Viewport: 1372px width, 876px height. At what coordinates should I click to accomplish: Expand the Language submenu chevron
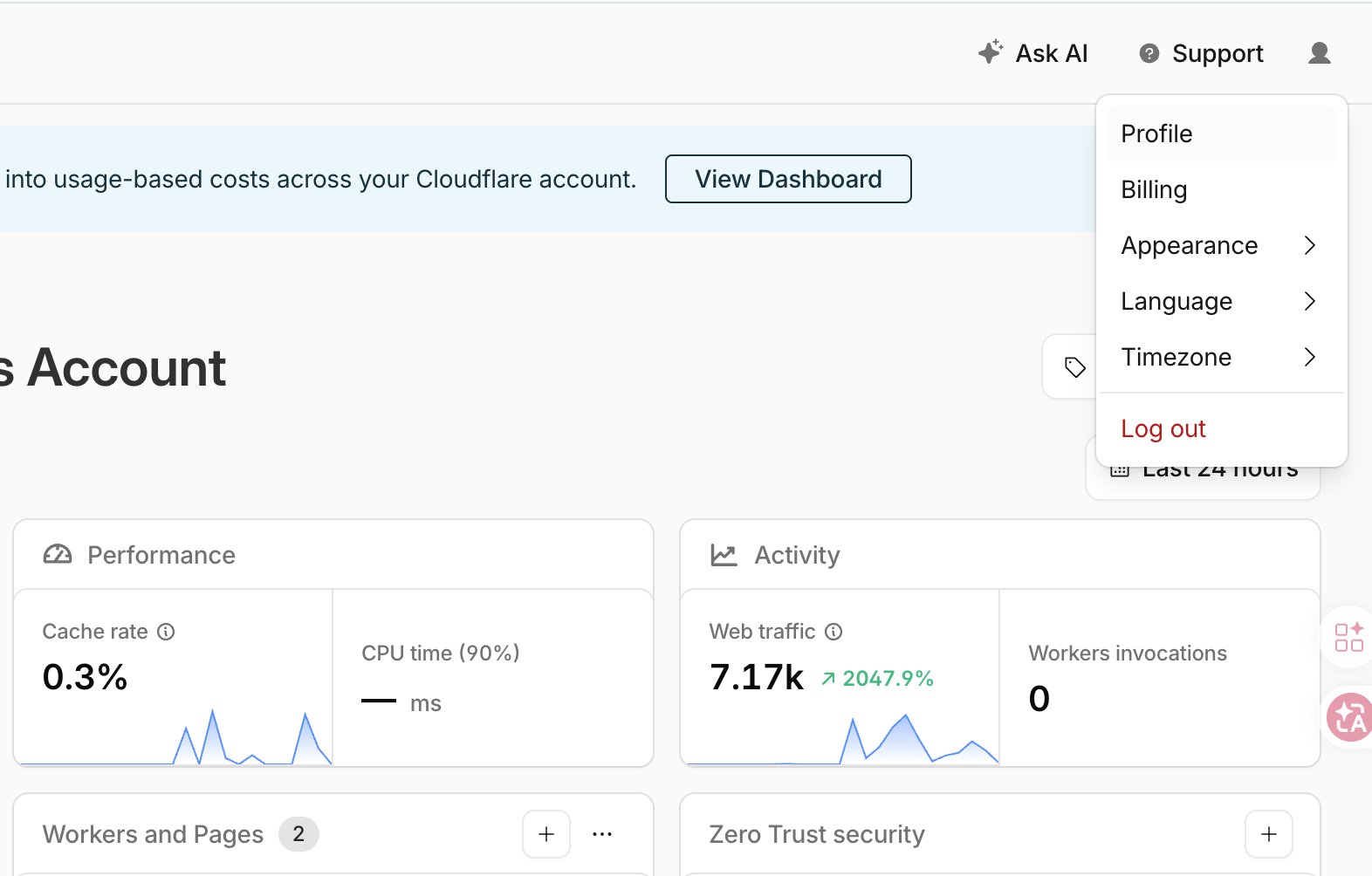(1309, 301)
